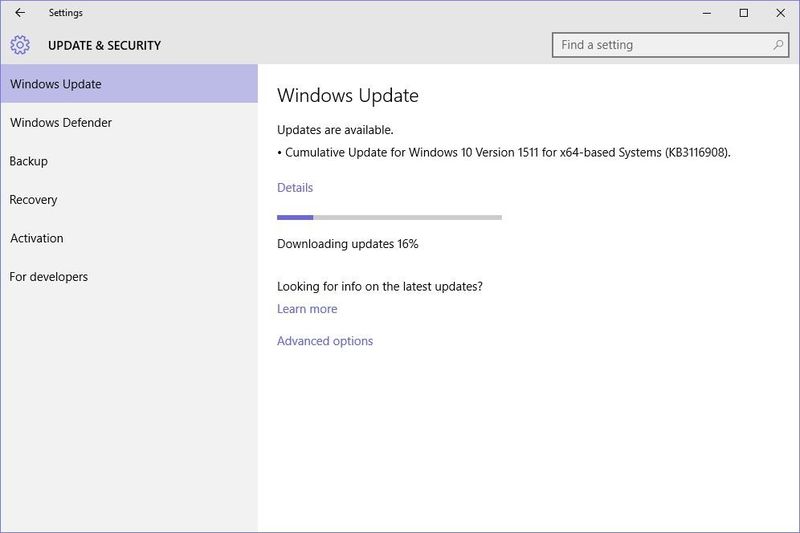800x533 pixels.
Task: Close the Settings window
Action: tap(781, 13)
